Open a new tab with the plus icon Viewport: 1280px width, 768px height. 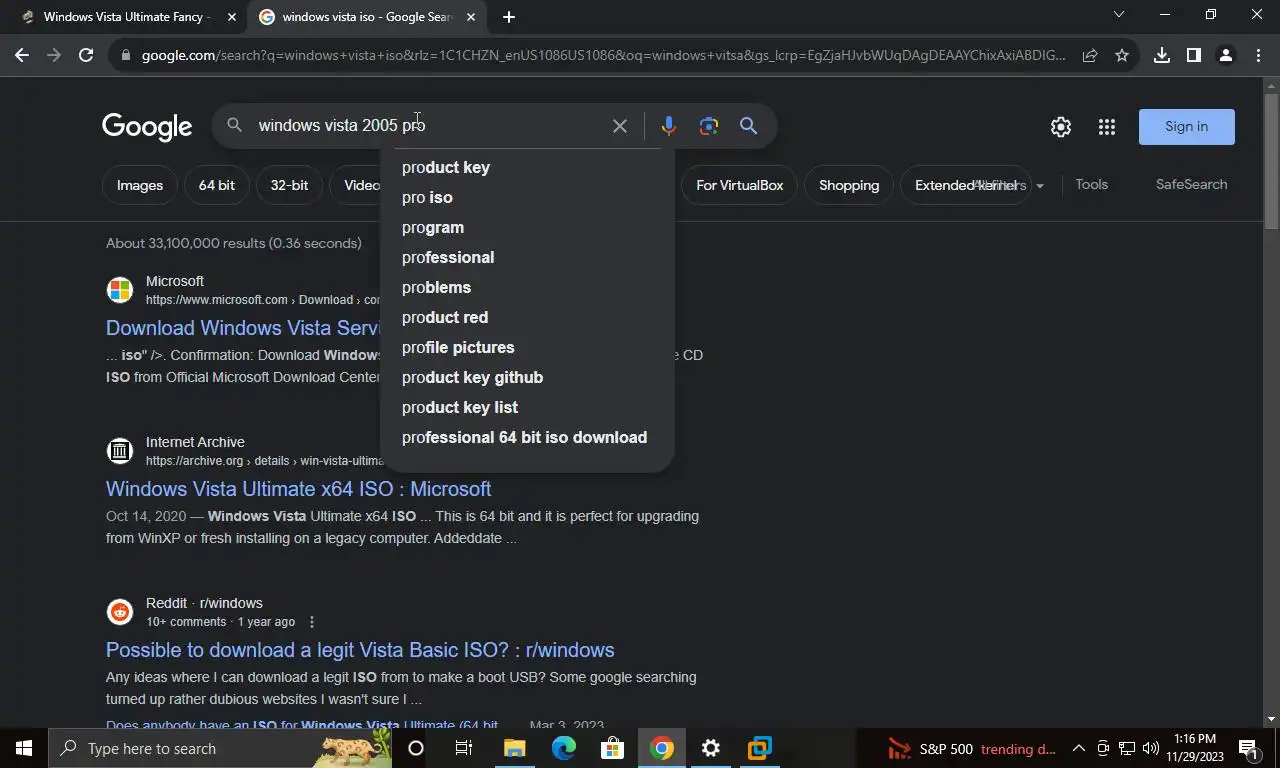[509, 17]
